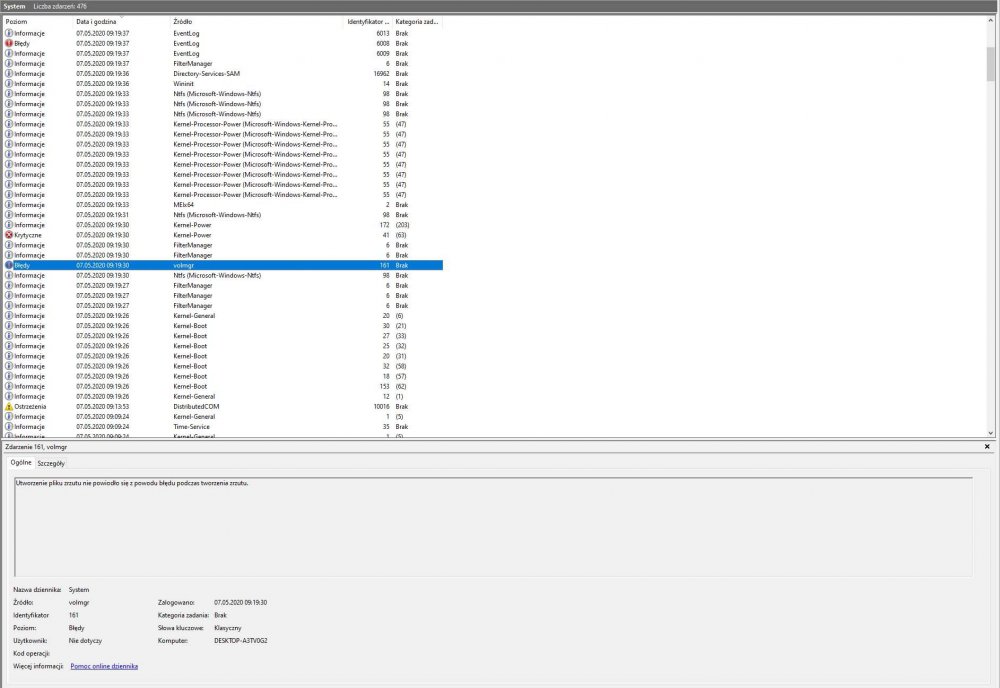1000x688 pixels.
Task: Click the icon of selected volmgr error row
Action: (x=9, y=265)
